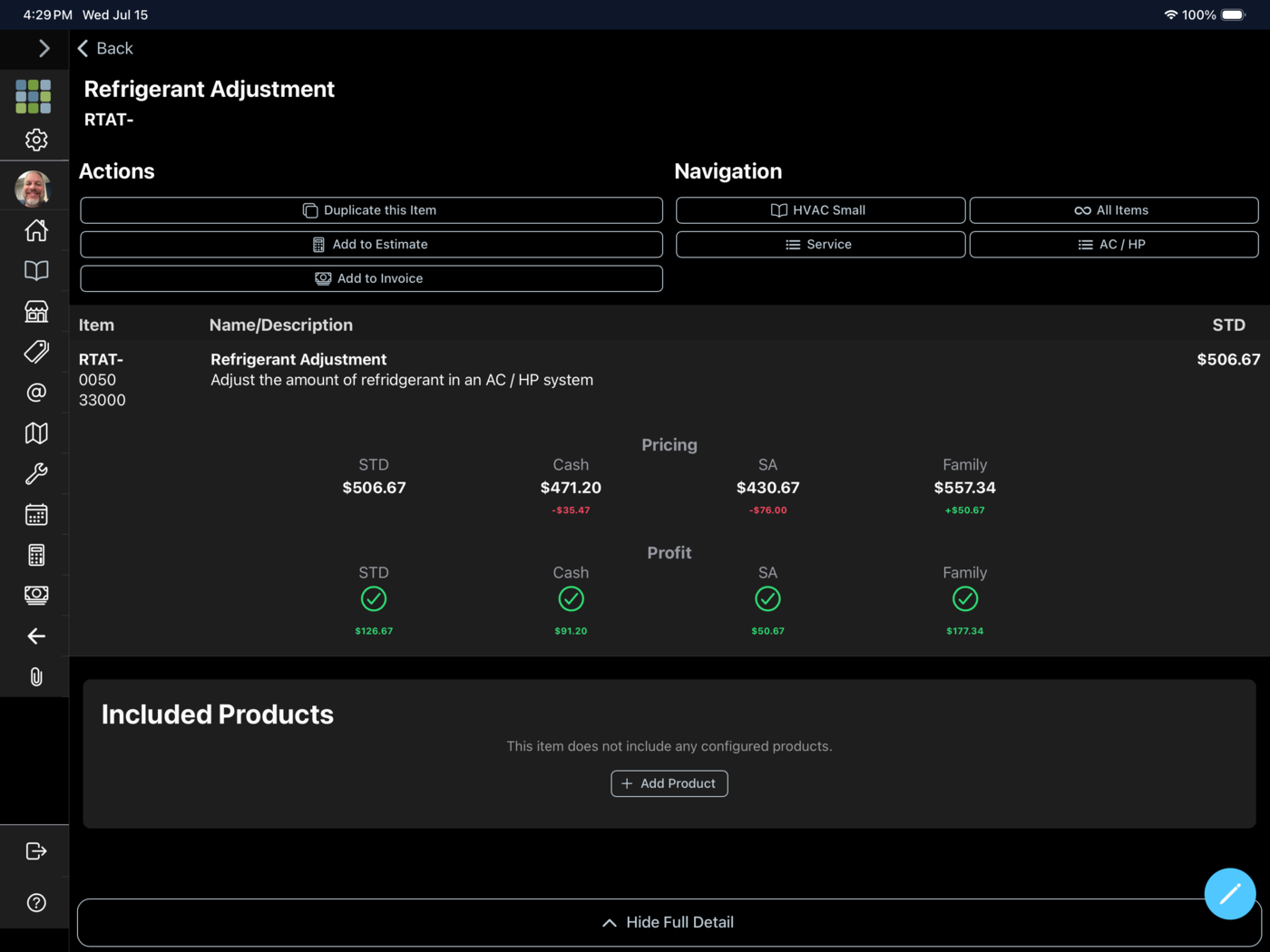1270x952 pixels.
Task: Open the calculator icon in sidebar
Action: click(x=36, y=555)
